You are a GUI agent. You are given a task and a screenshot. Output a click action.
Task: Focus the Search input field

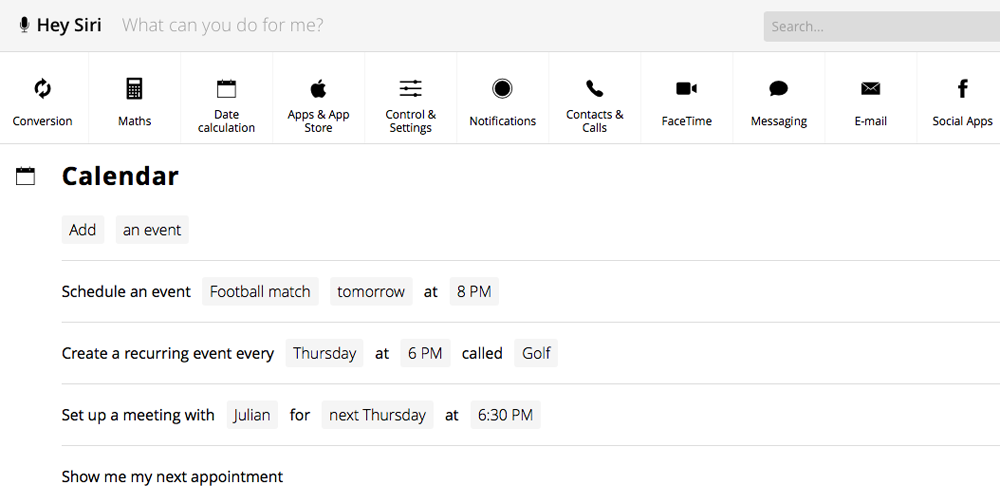pyautogui.click(x=880, y=27)
